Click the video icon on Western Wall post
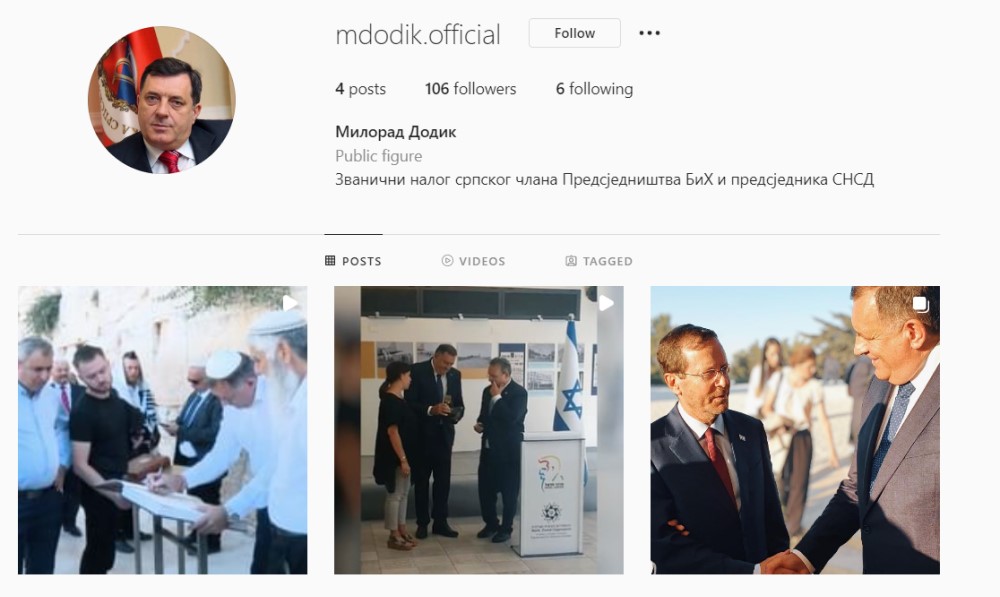 coord(290,303)
